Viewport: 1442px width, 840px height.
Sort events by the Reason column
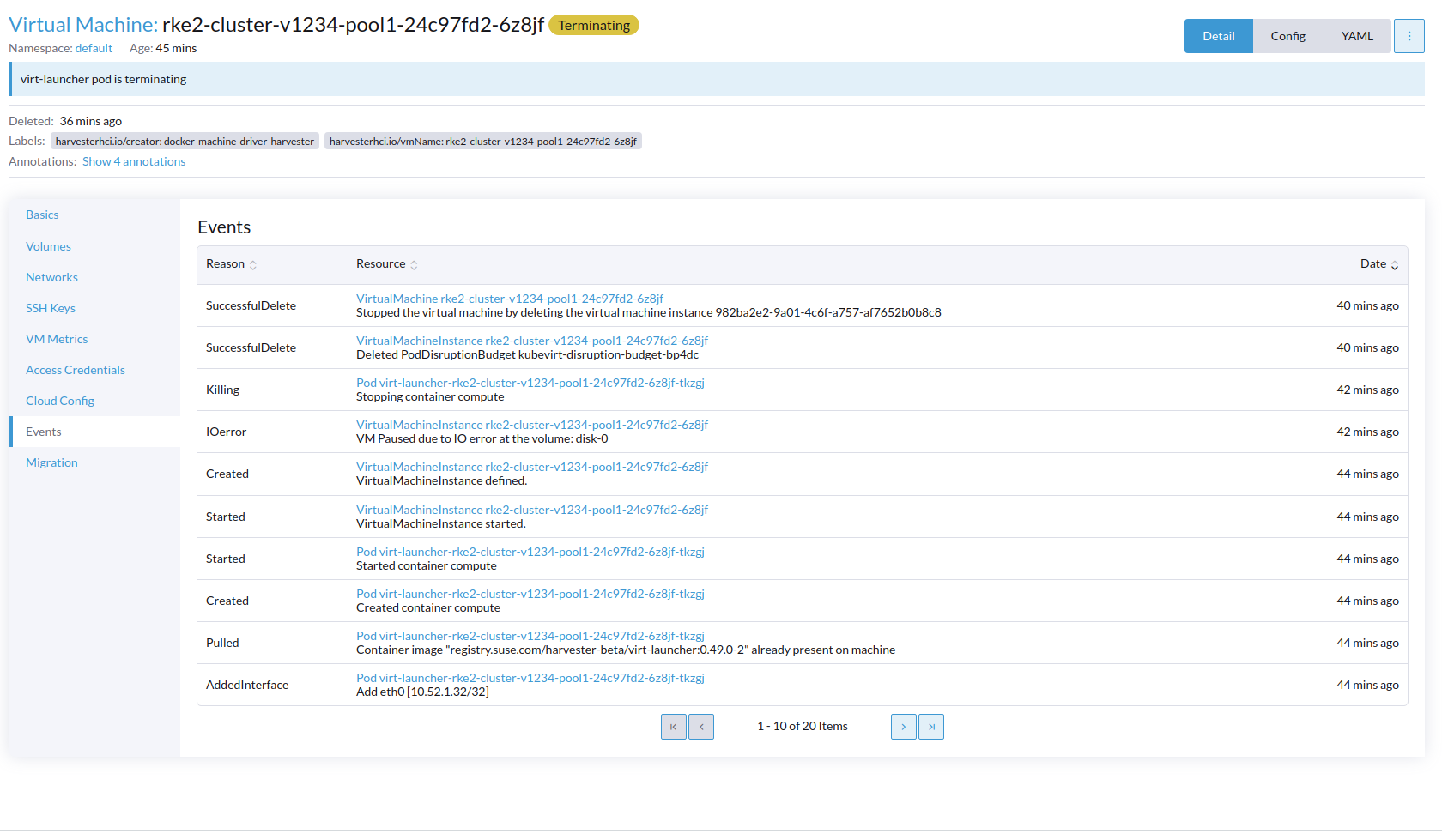tap(226, 263)
